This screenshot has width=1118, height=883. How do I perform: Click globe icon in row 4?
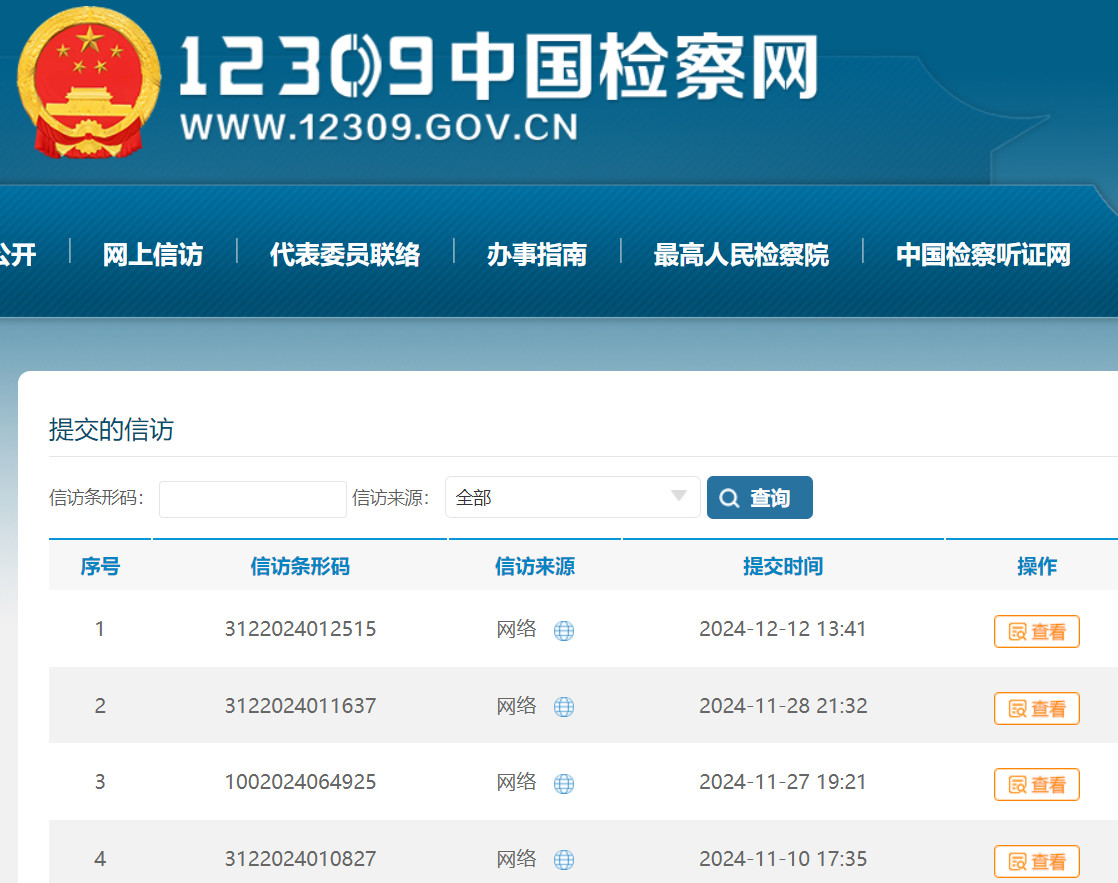[564, 860]
